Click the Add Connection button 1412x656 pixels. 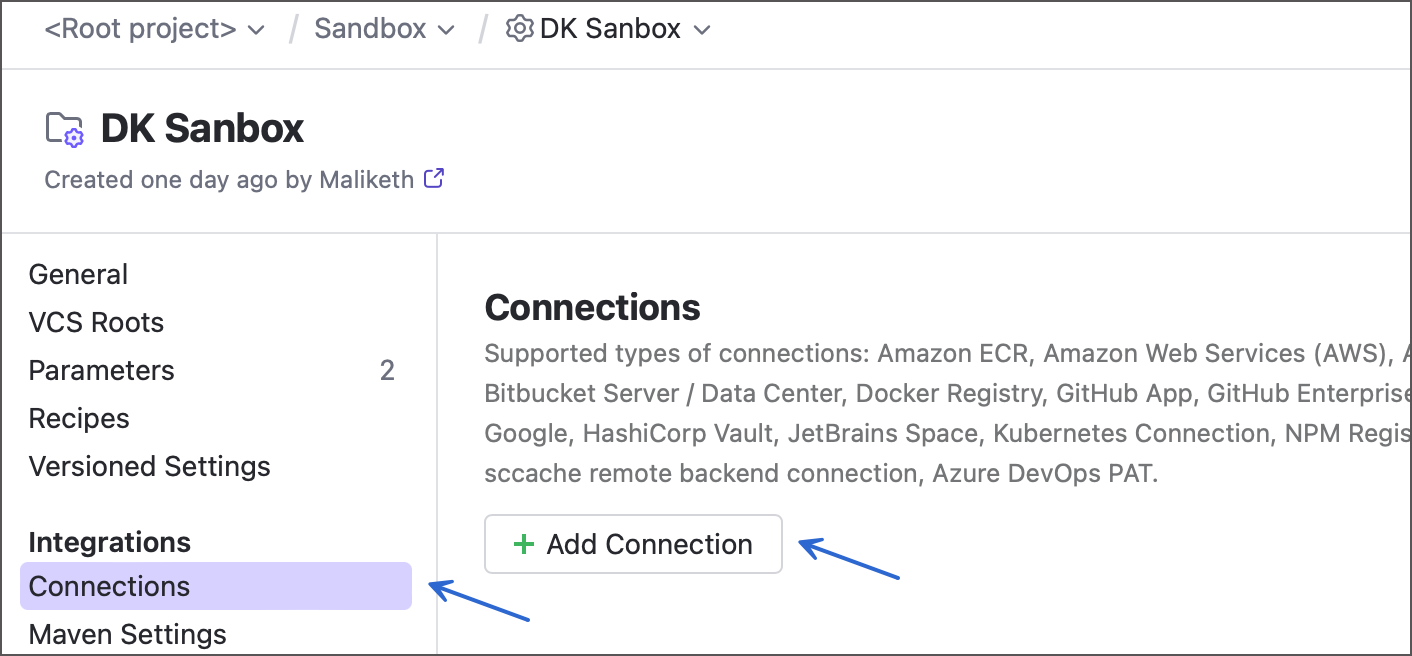click(x=633, y=543)
